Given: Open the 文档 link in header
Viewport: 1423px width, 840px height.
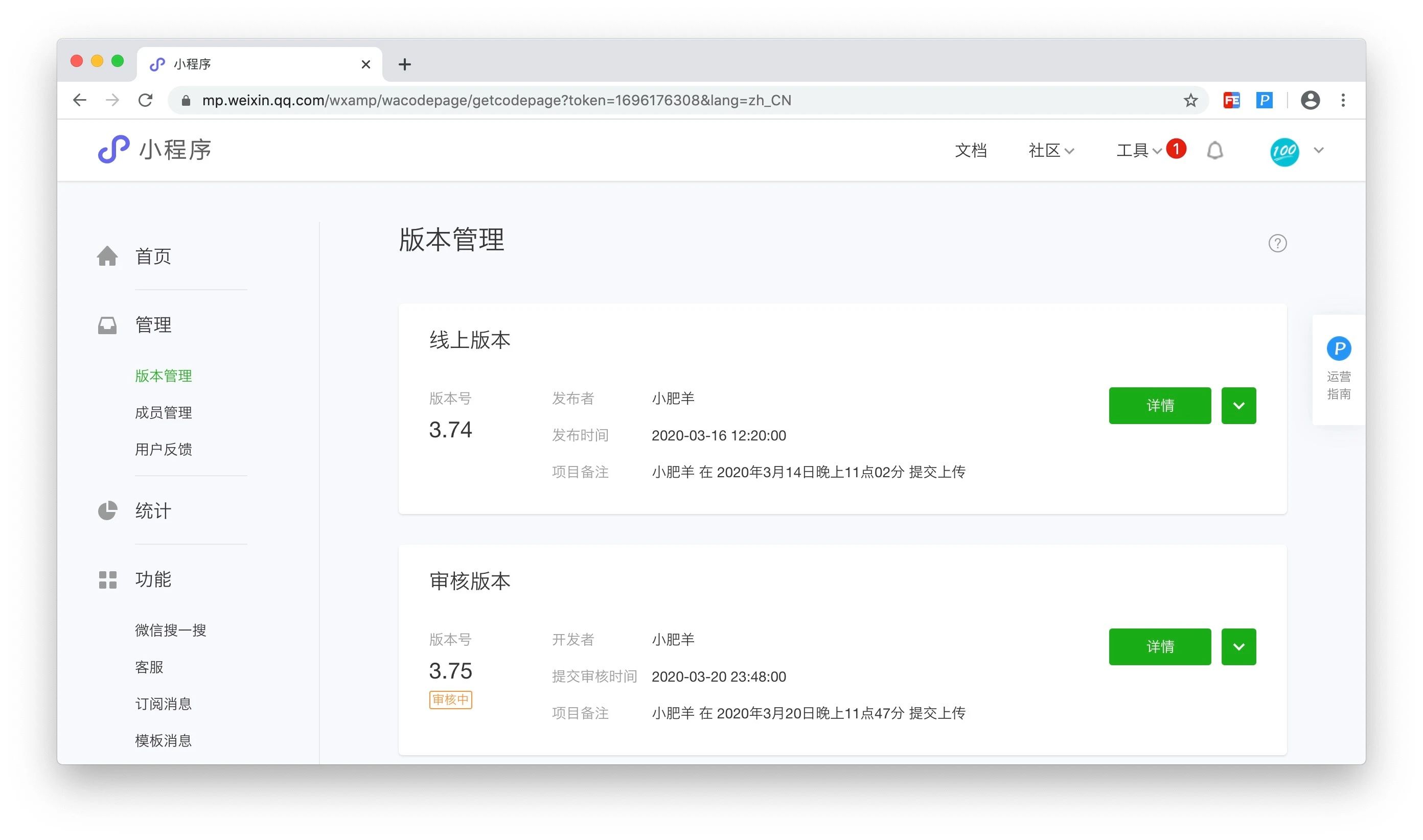Looking at the screenshot, I should [x=970, y=151].
